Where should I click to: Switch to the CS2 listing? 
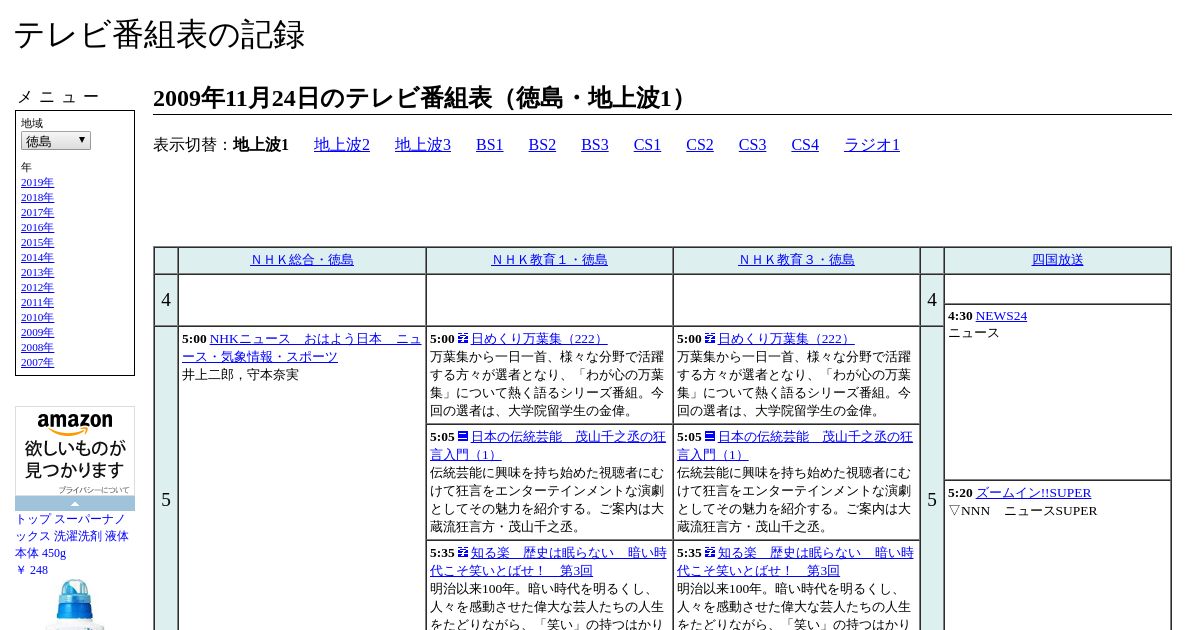point(700,145)
